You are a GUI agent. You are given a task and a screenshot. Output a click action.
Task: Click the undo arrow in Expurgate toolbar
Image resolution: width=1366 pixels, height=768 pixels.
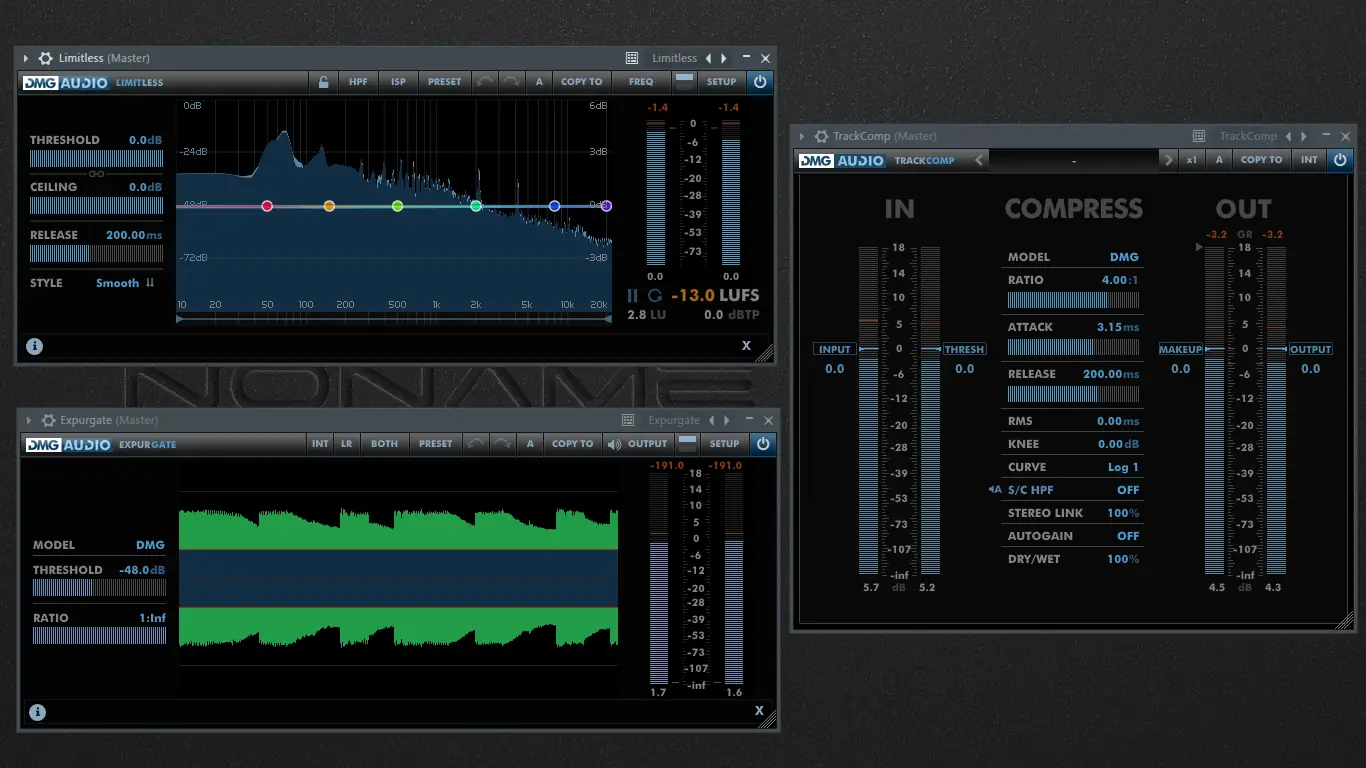pyautogui.click(x=476, y=443)
